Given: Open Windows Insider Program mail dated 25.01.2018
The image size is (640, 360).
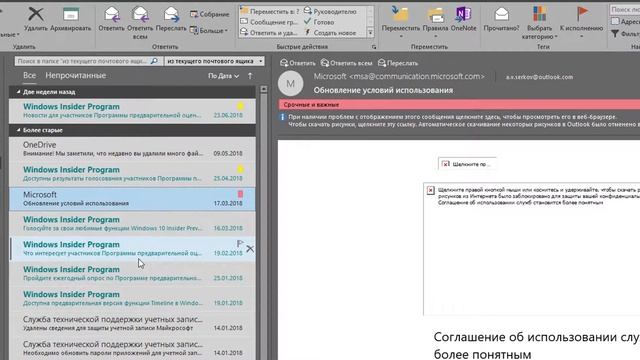Looking at the screenshot, I should (x=132, y=273).
